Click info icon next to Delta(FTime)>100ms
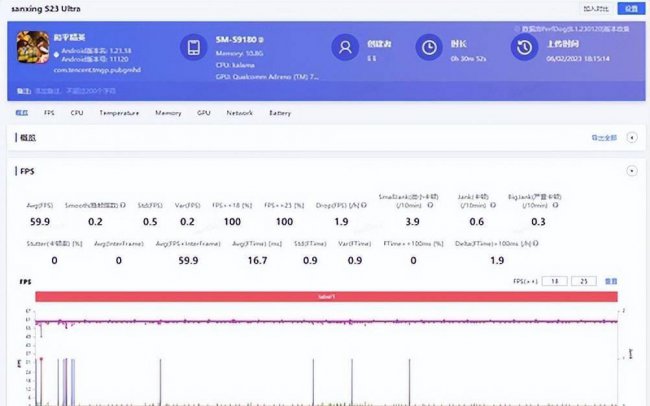The width and height of the screenshot is (650, 406). tap(535, 243)
